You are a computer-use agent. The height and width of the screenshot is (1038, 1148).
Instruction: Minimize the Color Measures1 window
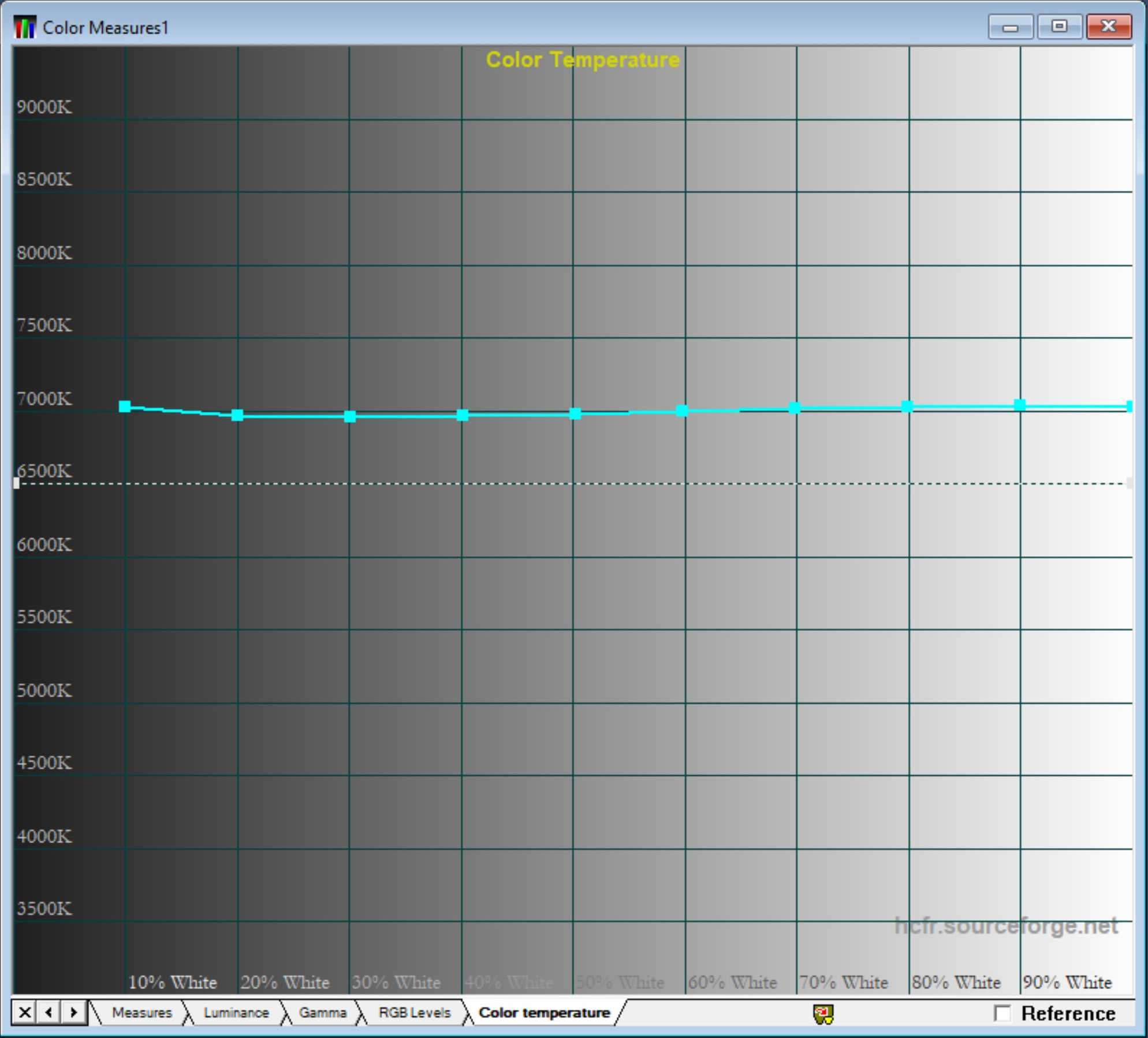click(x=1010, y=27)
